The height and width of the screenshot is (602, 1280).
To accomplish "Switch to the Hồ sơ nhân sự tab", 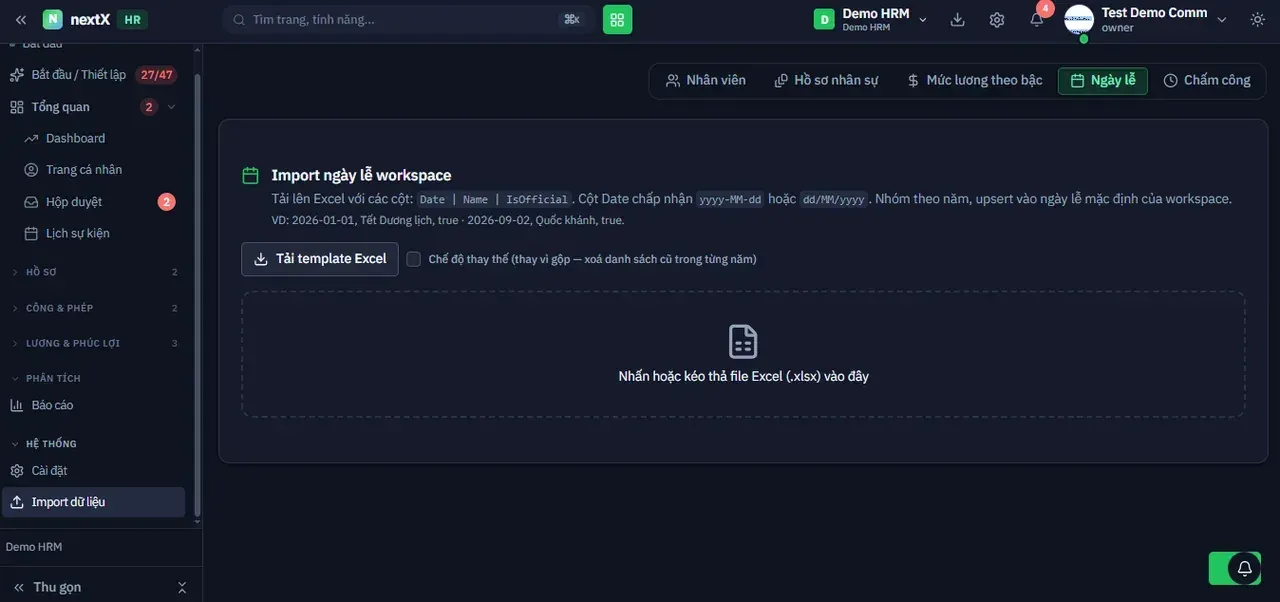I will coord(826,81).
